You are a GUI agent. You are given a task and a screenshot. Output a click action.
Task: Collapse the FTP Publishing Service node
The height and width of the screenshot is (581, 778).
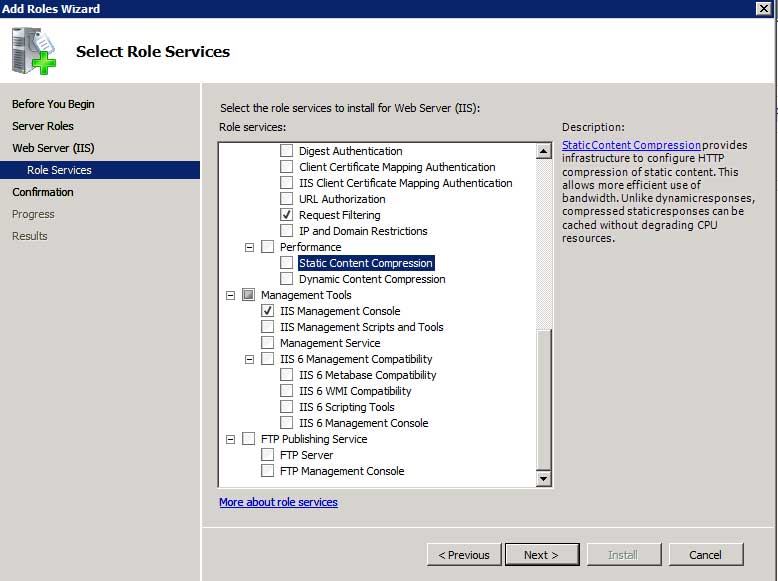point(230,439)
